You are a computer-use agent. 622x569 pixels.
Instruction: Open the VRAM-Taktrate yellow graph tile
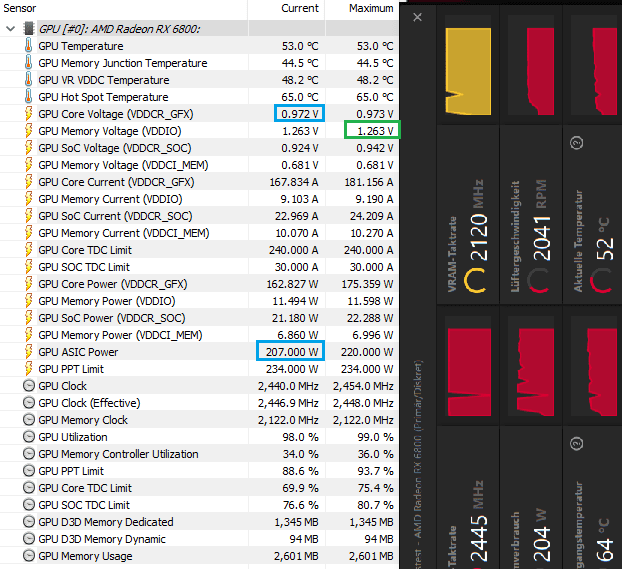click(468, 71)
